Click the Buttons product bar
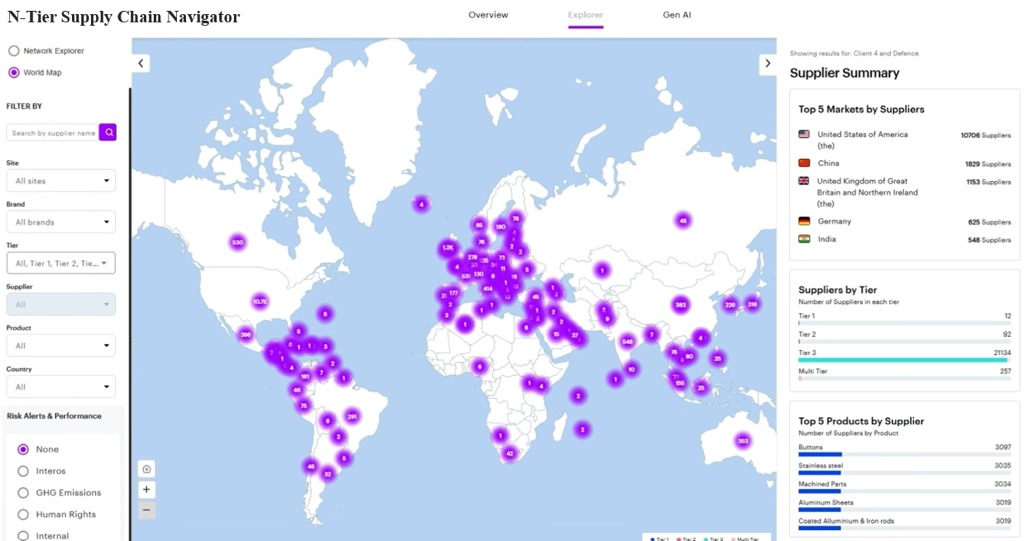This screenshot has width=1024, height=541. (x=904, y=454)
